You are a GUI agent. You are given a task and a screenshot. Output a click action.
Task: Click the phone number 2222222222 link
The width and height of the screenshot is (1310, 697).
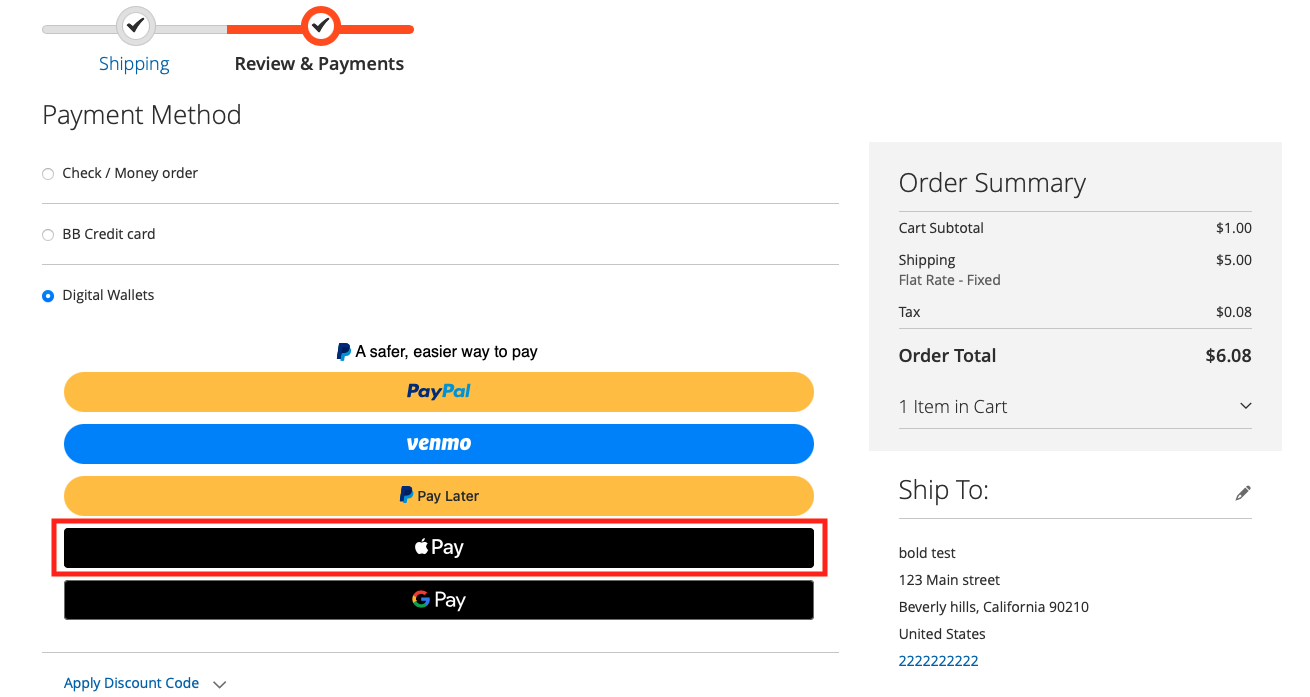(938, 660)
